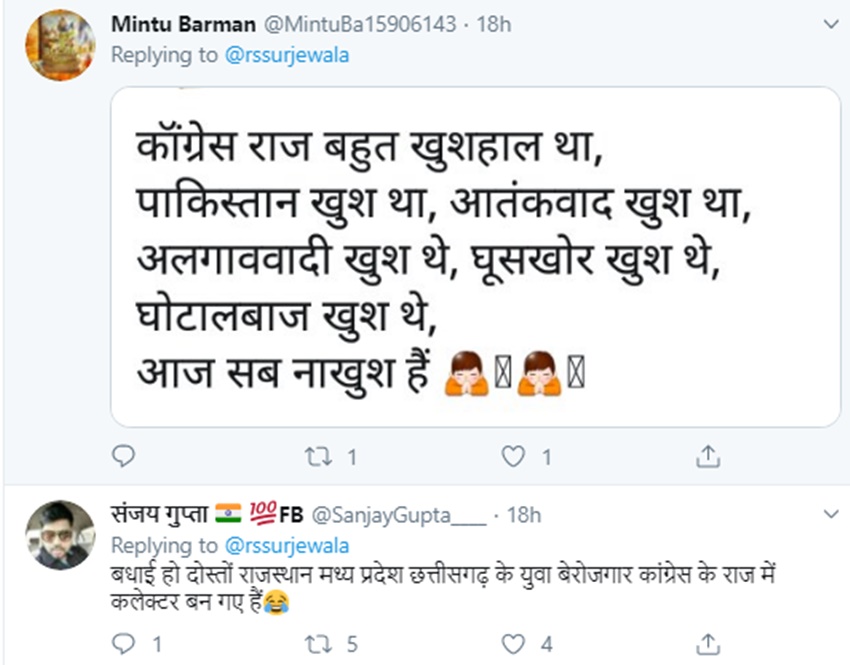850x665 pixels.
Task: Open the chevron menu on Sanjay Gupta's tweet
Action: [829, 515]
